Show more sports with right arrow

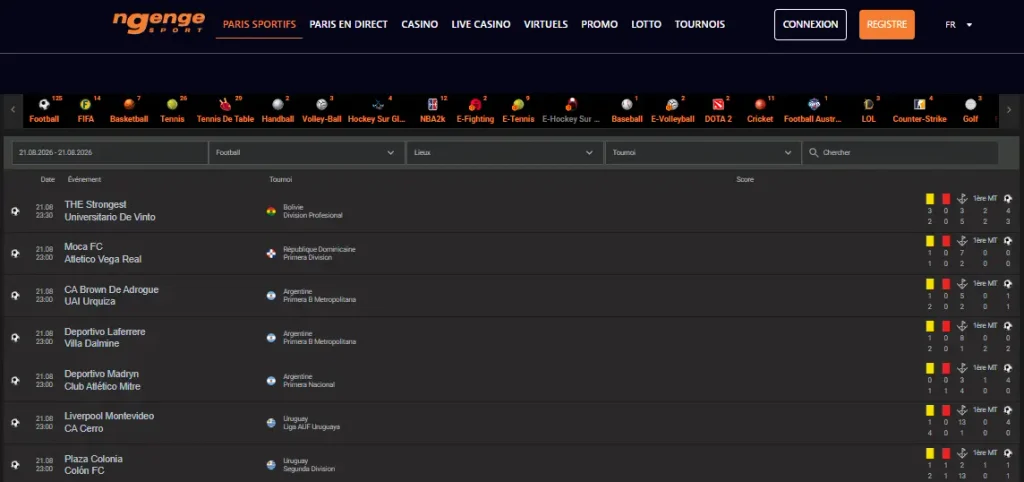[x=1009, y=110]
